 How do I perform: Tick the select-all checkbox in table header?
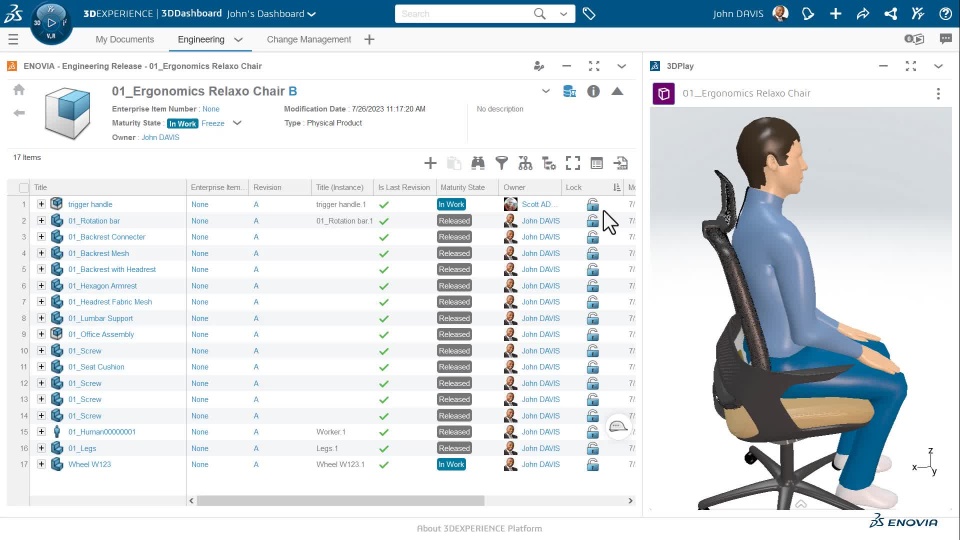23,187
